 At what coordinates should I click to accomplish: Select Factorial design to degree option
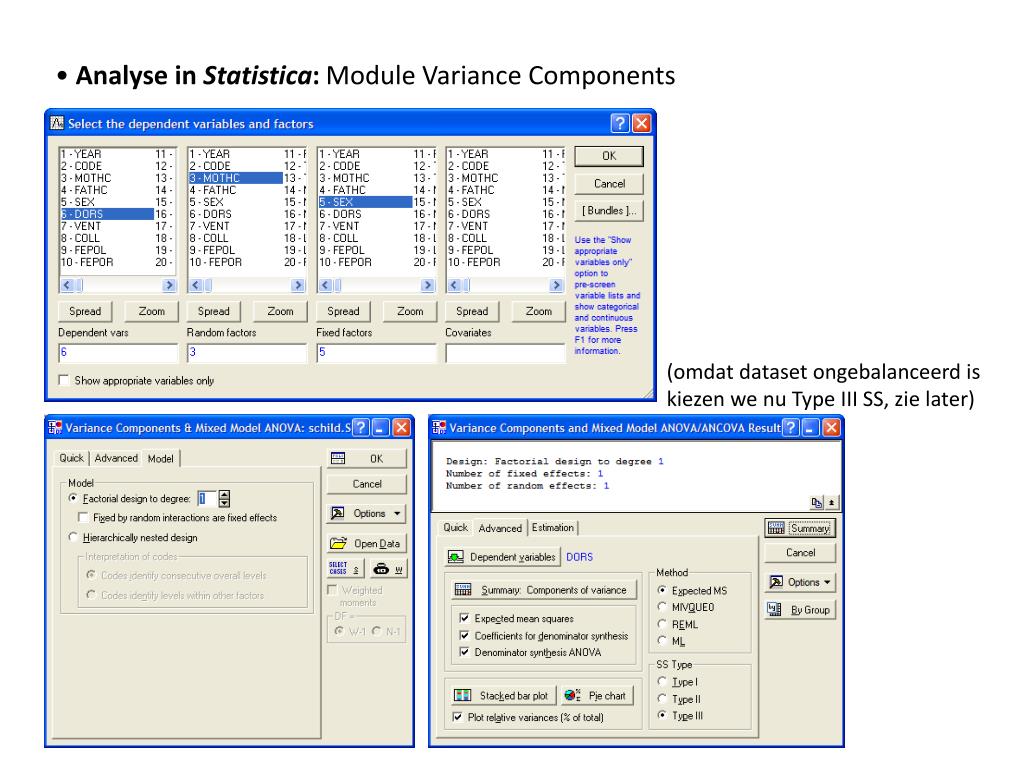pos(73,498)
